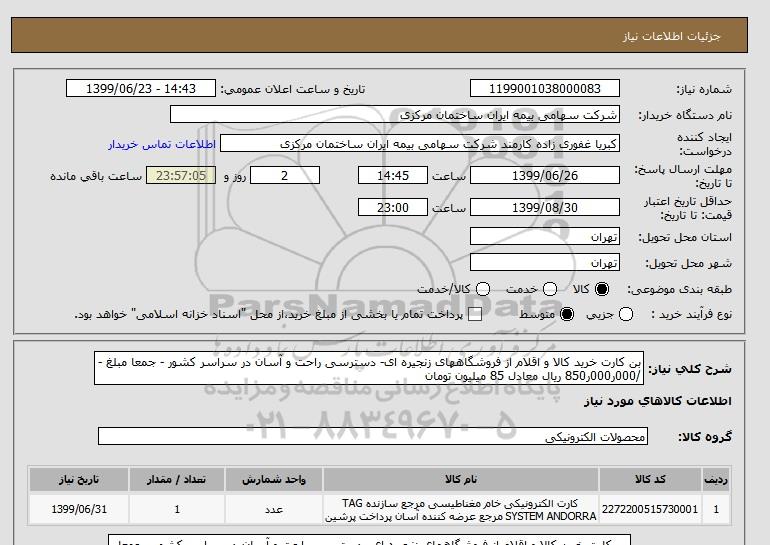Toggle the Islamic treasury bonds payment checkbox

(x=475, y=315)
